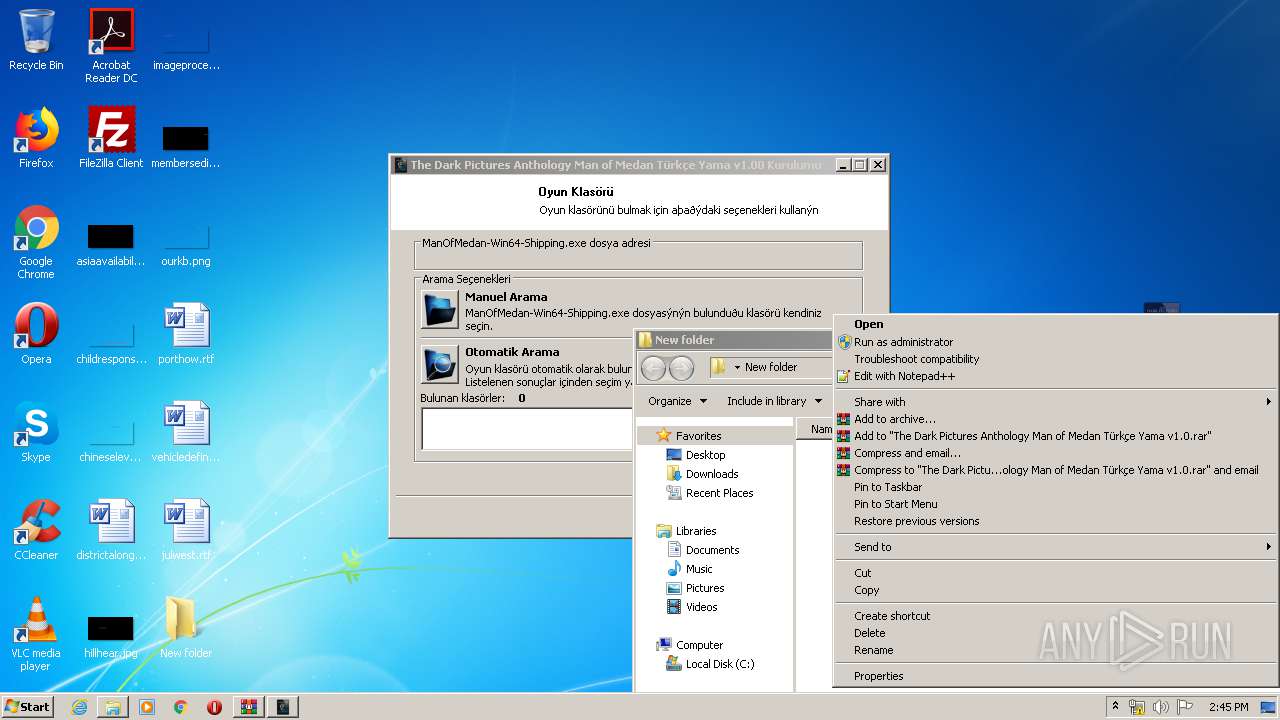Select Restore previous versions

[1055, 521]
